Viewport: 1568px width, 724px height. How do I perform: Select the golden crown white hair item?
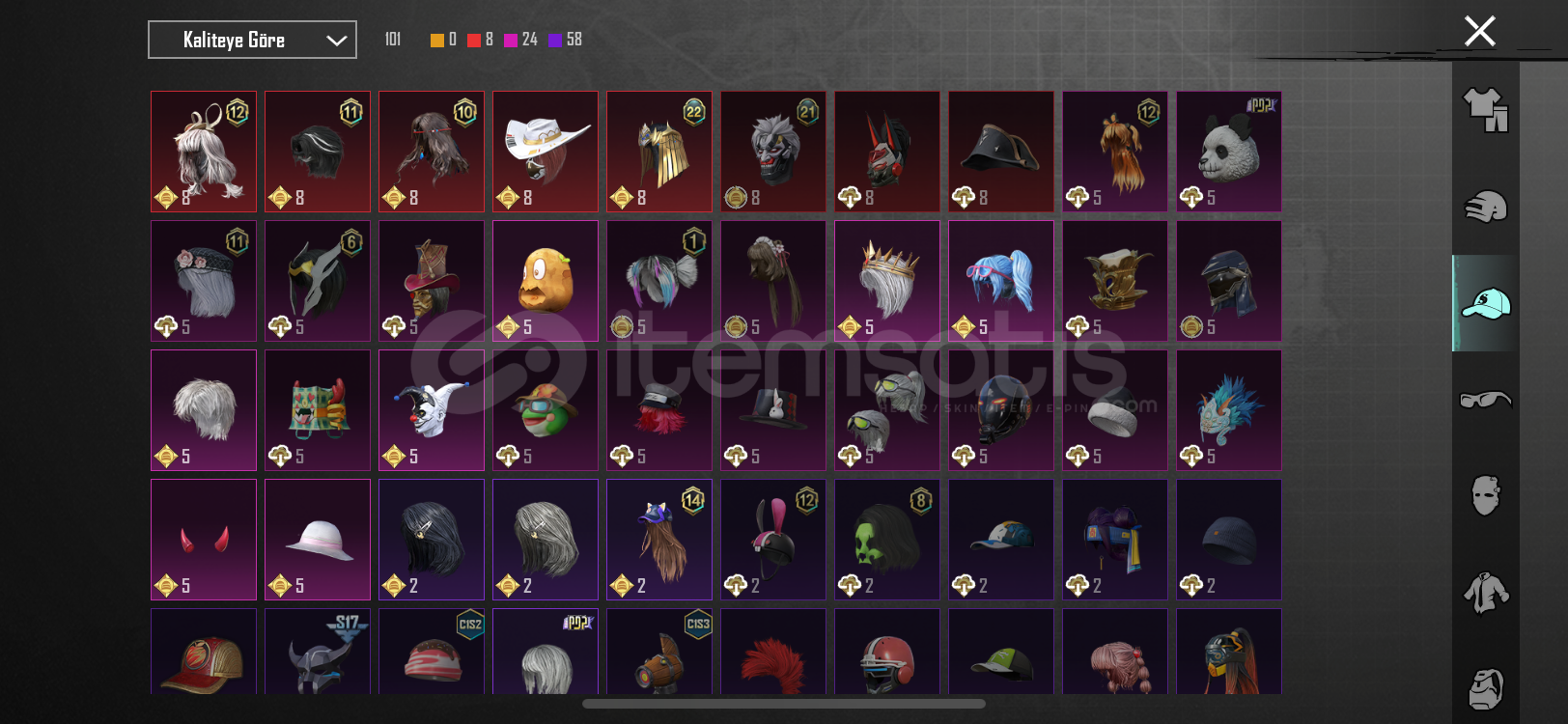click(886, 281)
